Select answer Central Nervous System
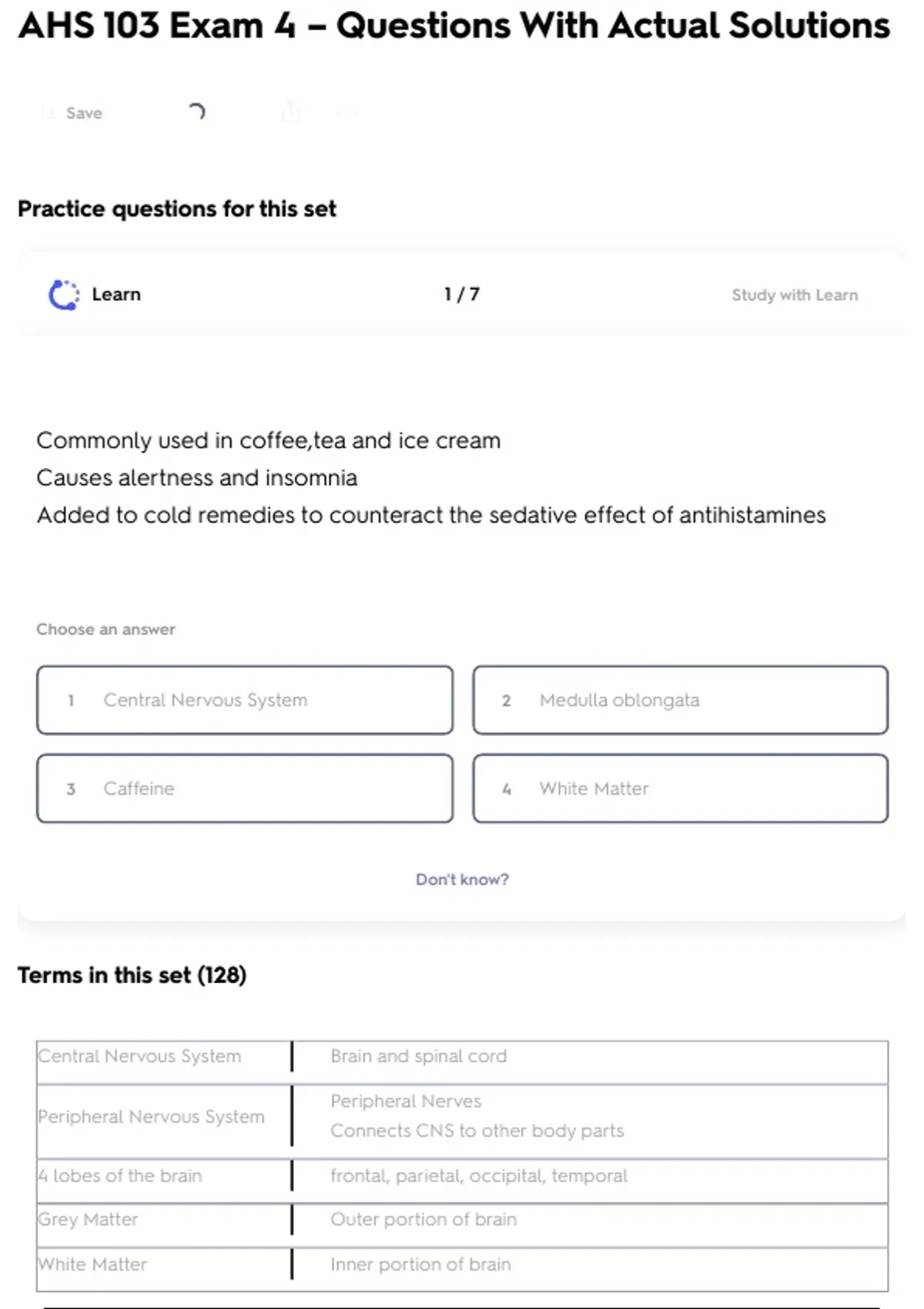924x1309 pixels. (245, 700)
